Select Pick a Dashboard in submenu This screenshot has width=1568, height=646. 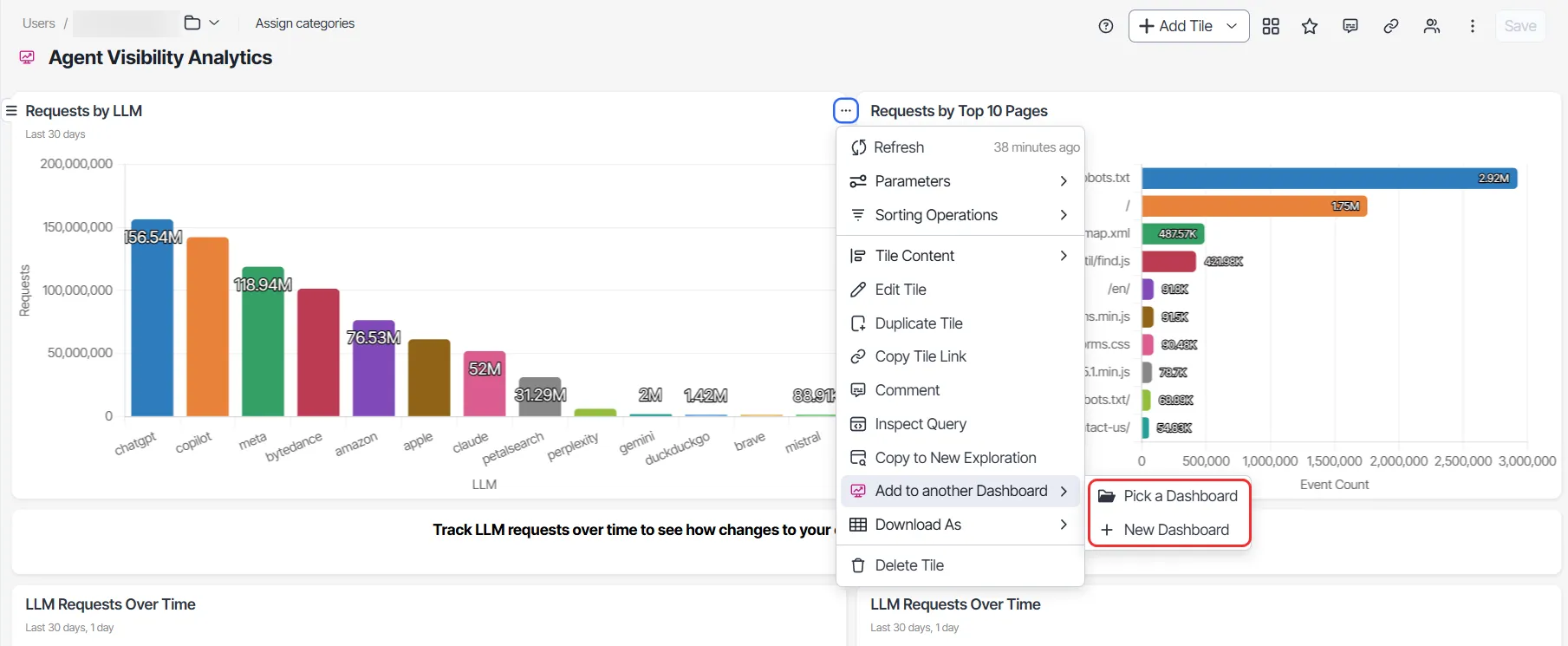pos(1169,496)
